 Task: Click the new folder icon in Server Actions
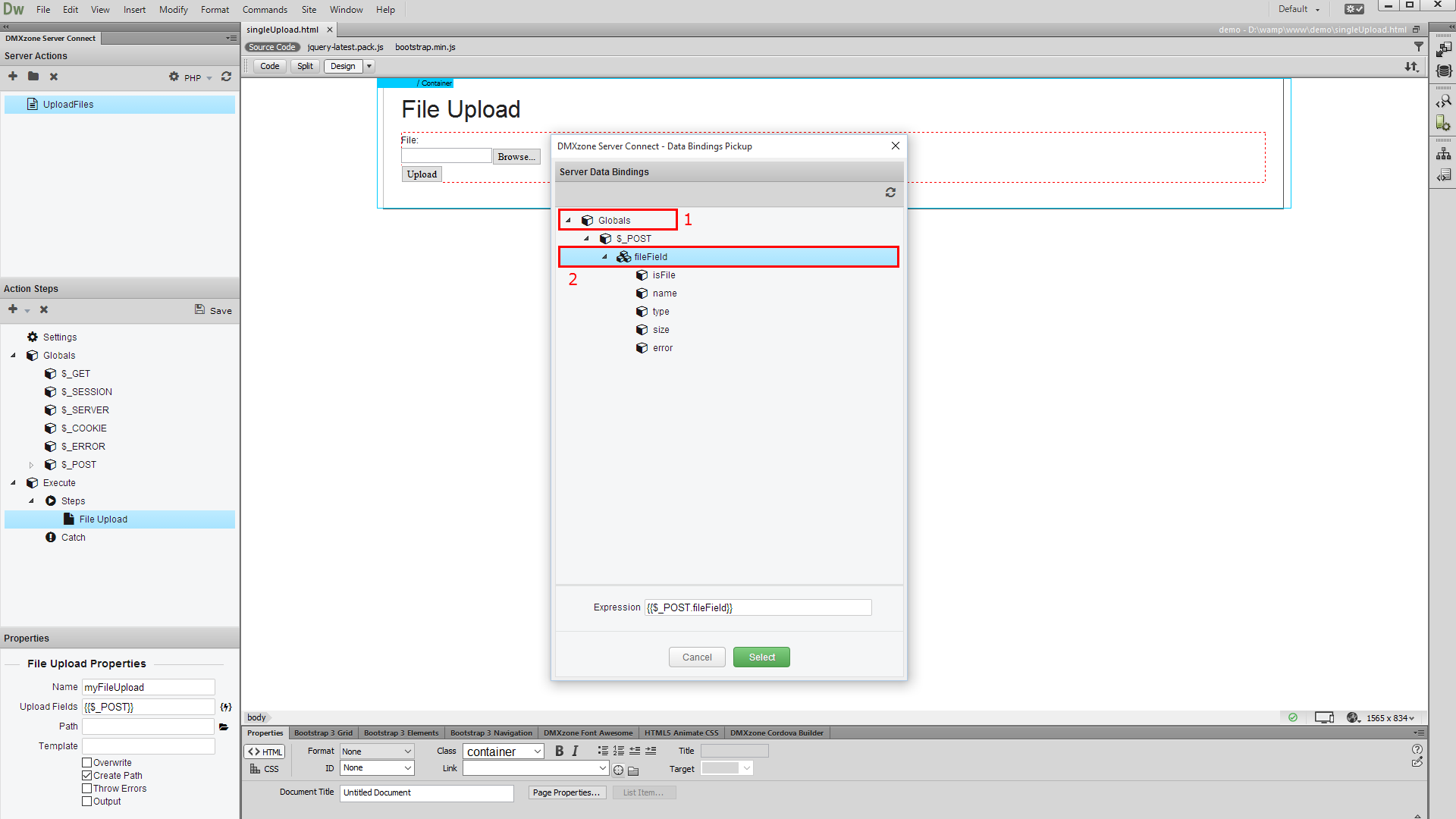click(x=33, y=77)
